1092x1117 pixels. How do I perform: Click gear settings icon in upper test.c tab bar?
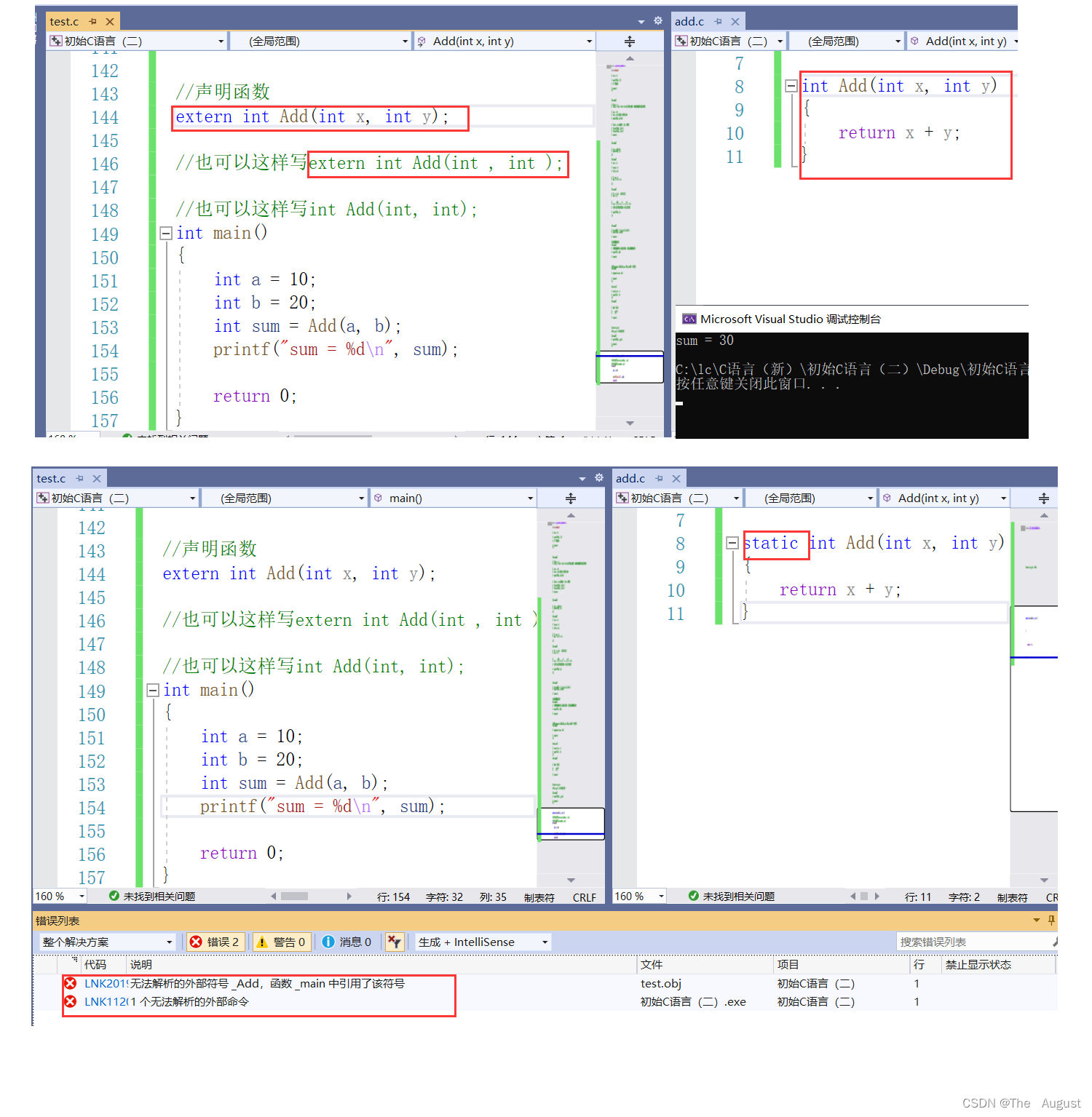coord(658,21)
